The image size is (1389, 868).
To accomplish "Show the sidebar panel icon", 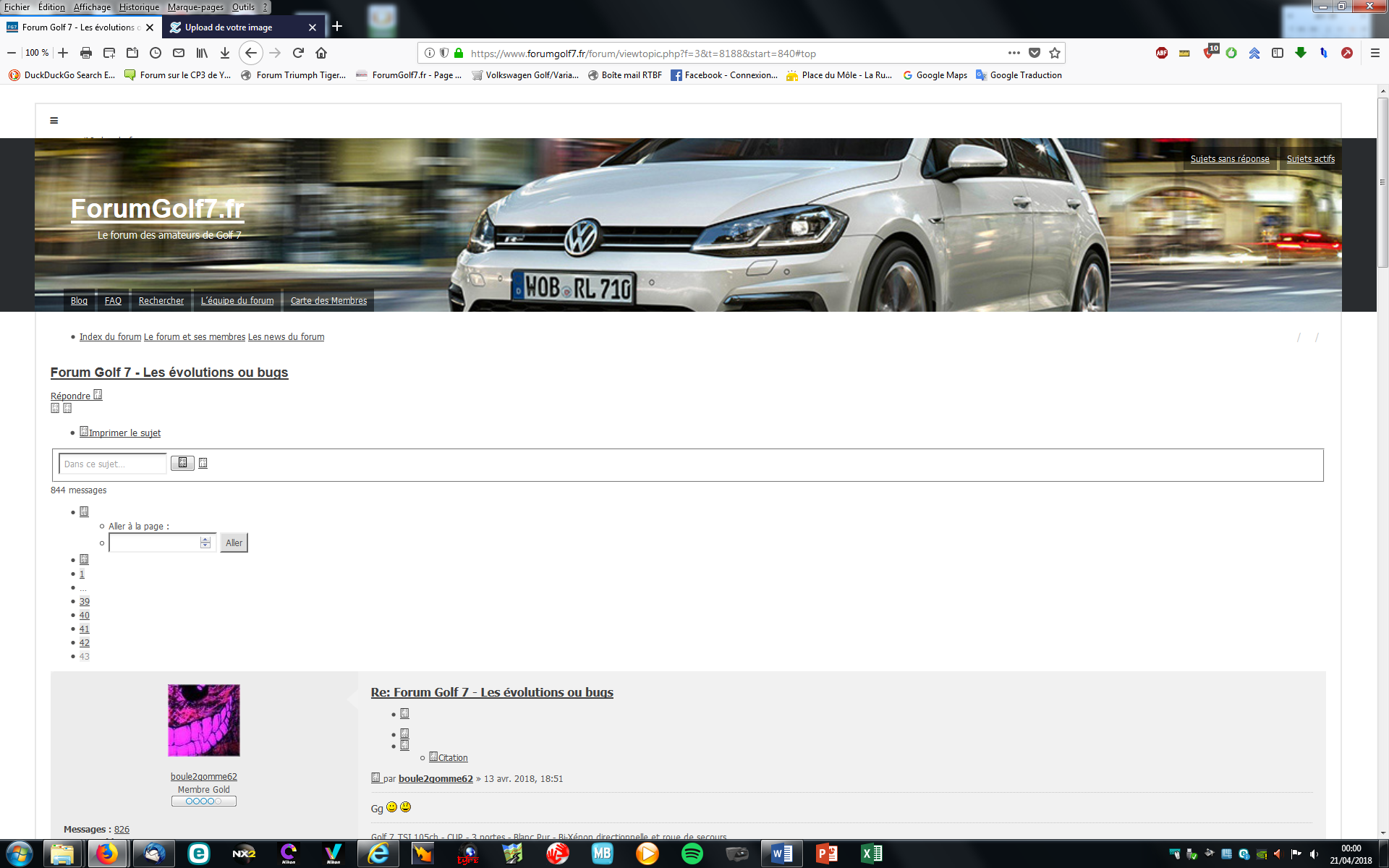I will click(x=1278, y=53).
